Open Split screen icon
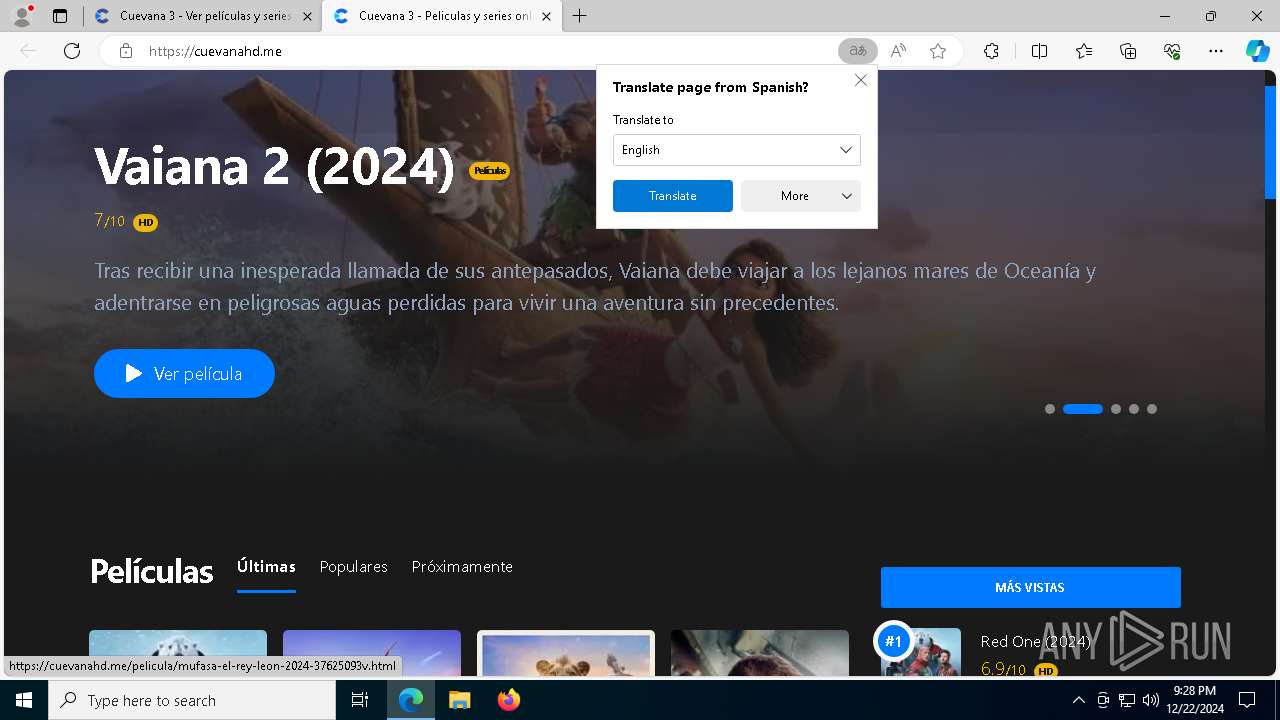The height and width of the screenshot is (720, 1280). 1039,51
